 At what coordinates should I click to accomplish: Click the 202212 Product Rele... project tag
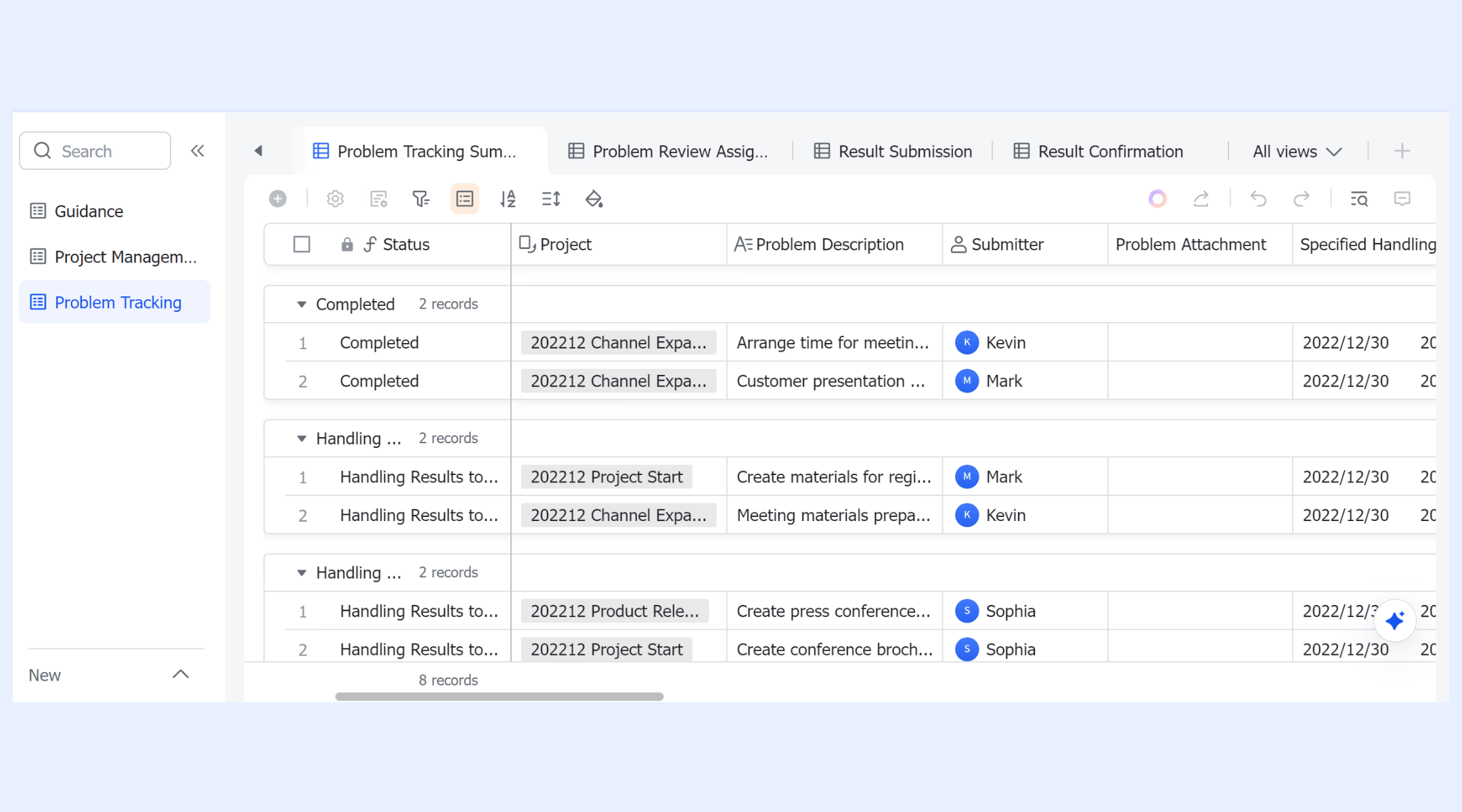(615, 611)
